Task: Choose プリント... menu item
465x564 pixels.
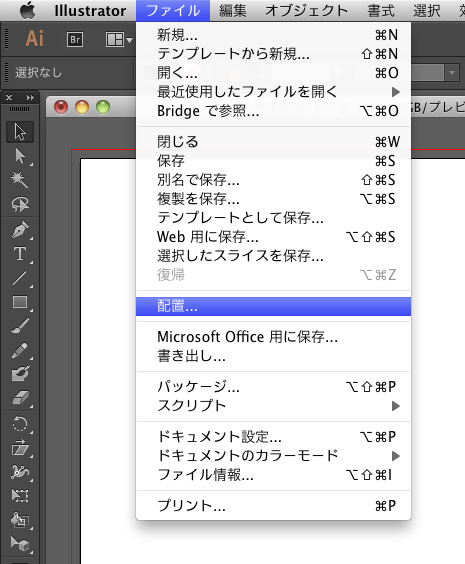Action: click(273, 506)
